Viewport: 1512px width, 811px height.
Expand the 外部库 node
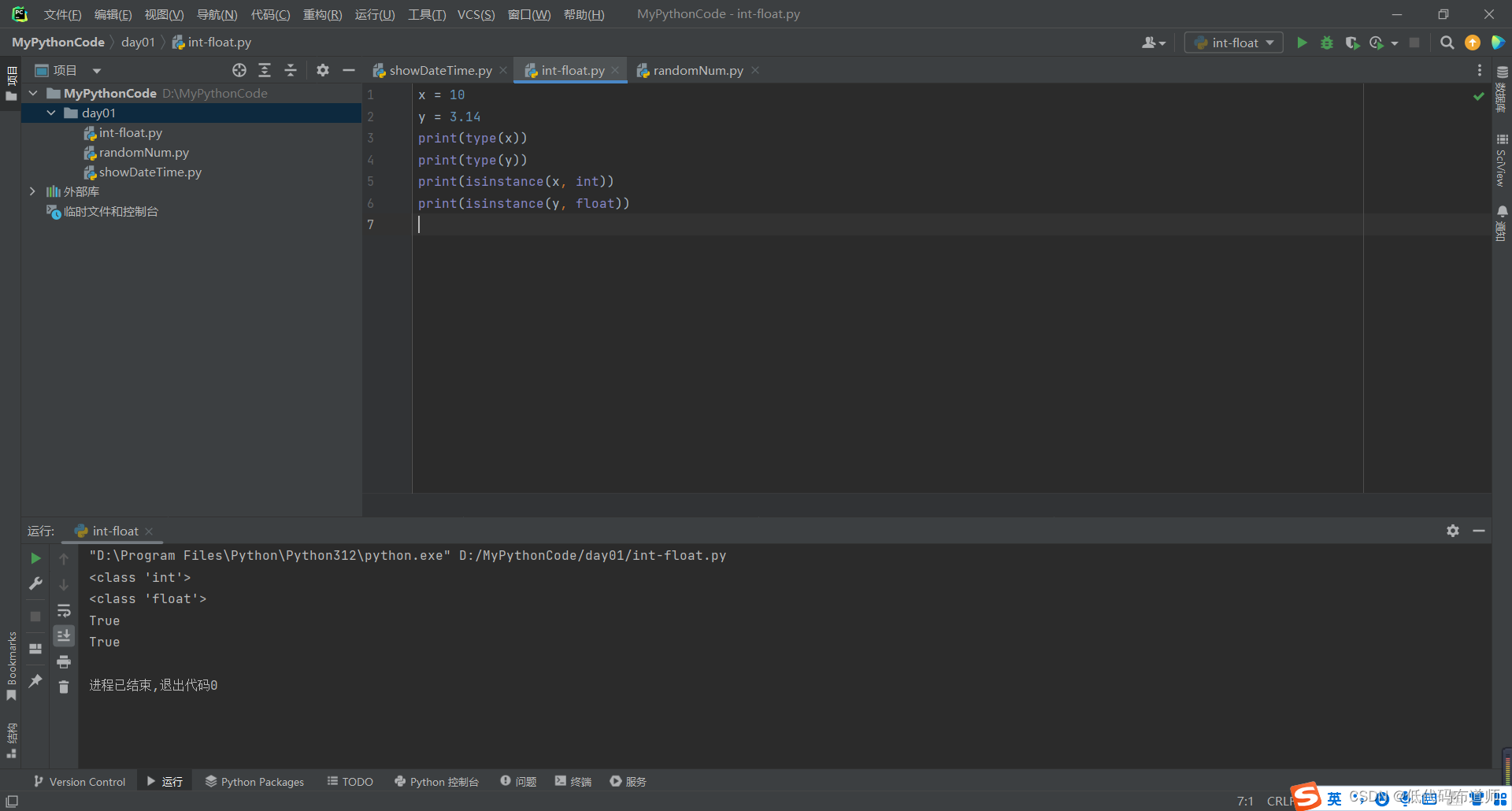pyautogui.click(x=32, y=191)
